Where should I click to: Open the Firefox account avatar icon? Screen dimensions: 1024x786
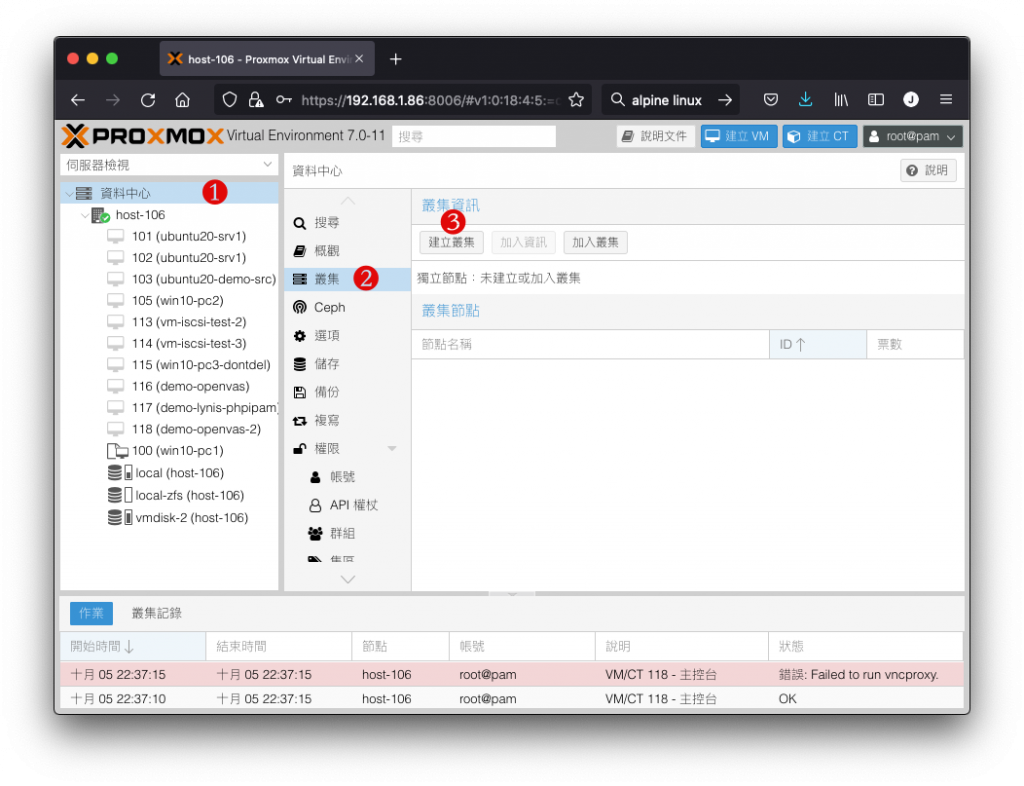(x=911, y=99)
